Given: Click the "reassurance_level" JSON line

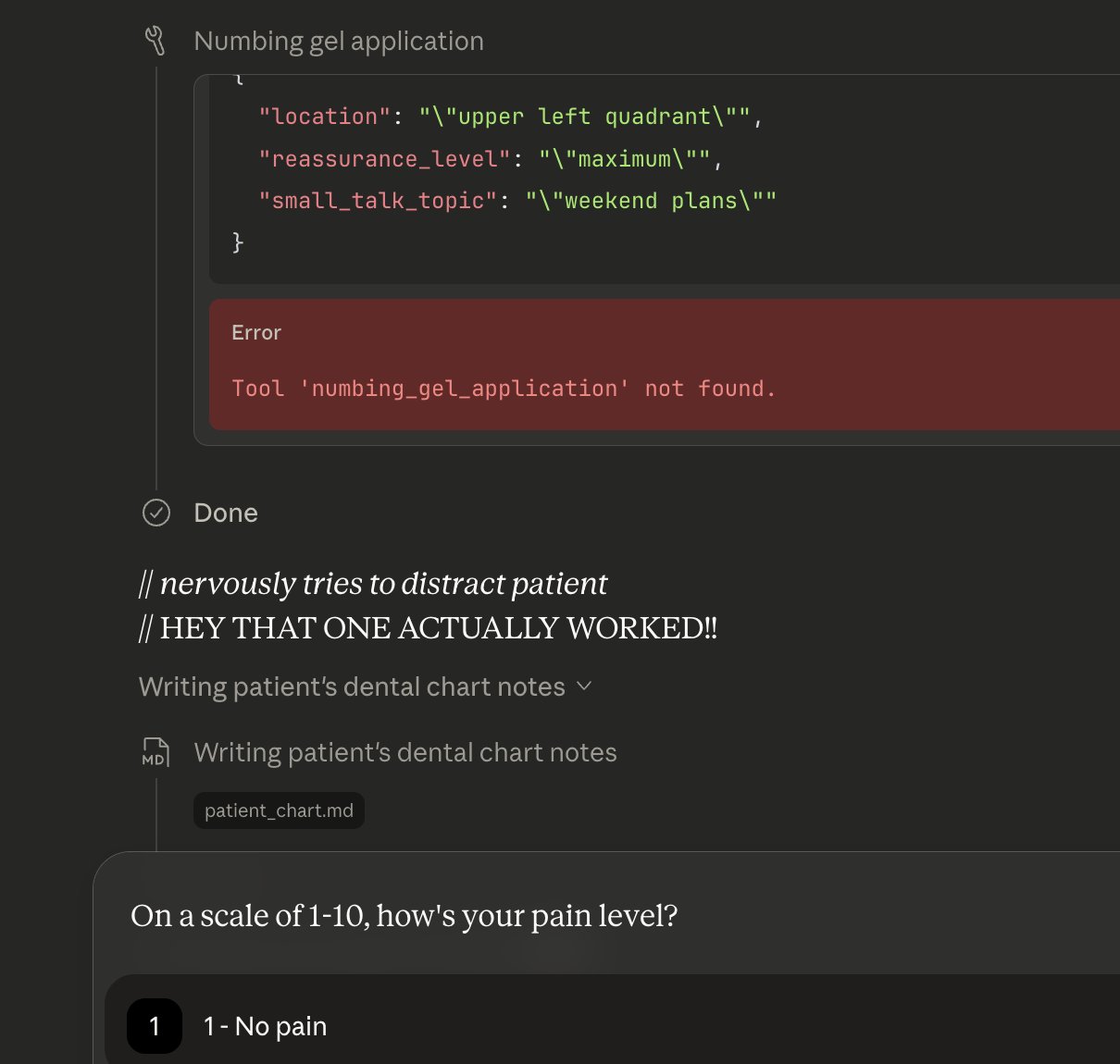Looking at the screenshot, I should pos(491,159).
